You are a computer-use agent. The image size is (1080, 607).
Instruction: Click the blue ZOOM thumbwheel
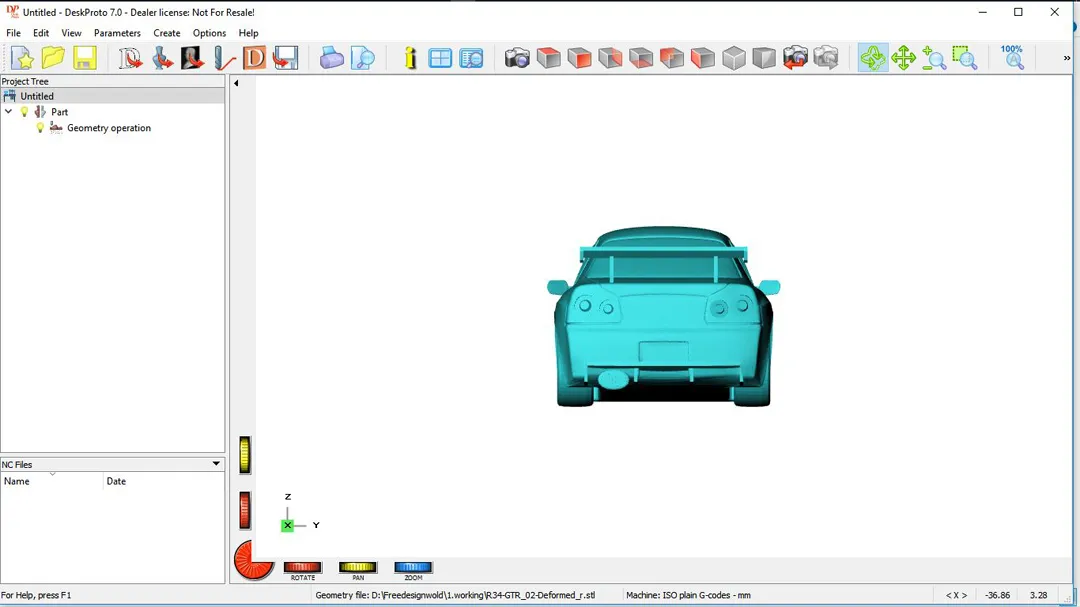click(413, 567)
